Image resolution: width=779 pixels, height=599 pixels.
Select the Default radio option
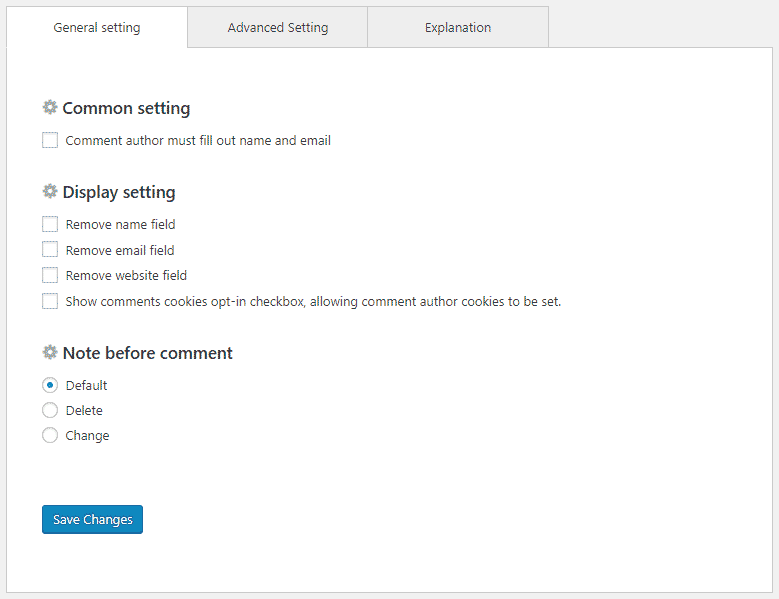tap(50, 385)
